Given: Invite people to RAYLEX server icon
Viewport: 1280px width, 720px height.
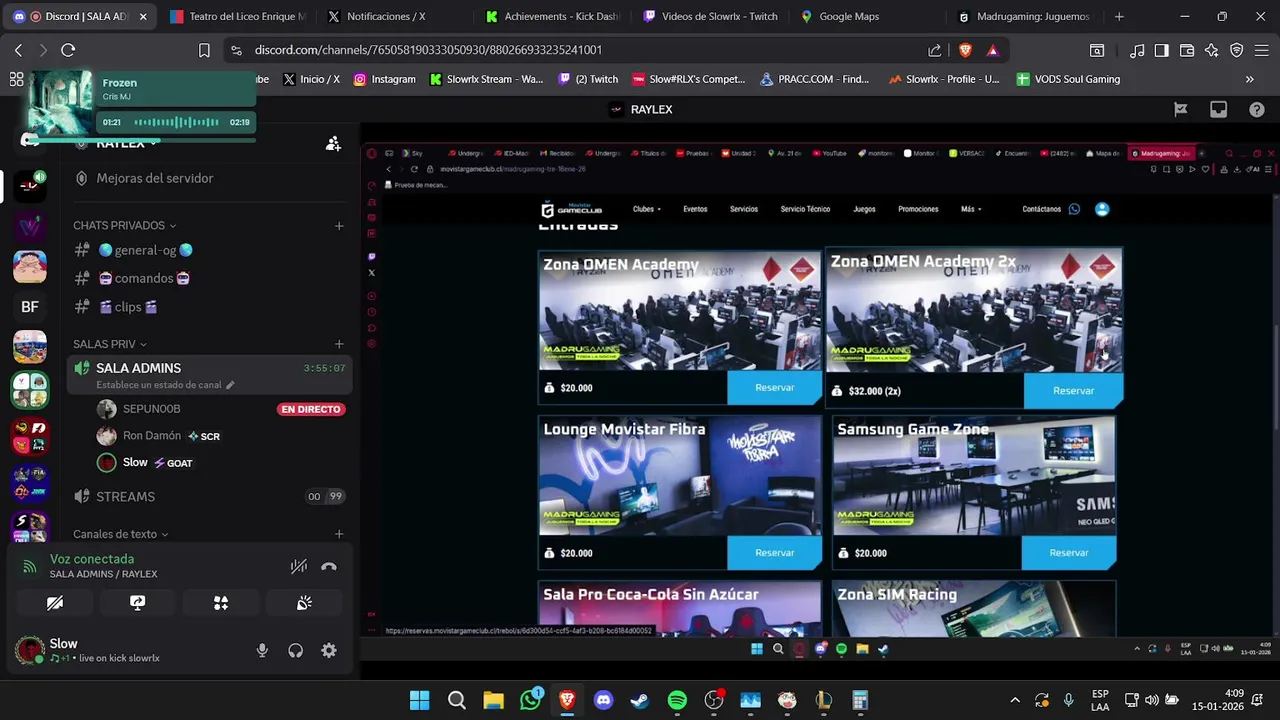Looking at the screenshot, I should [x=333, y=144].
